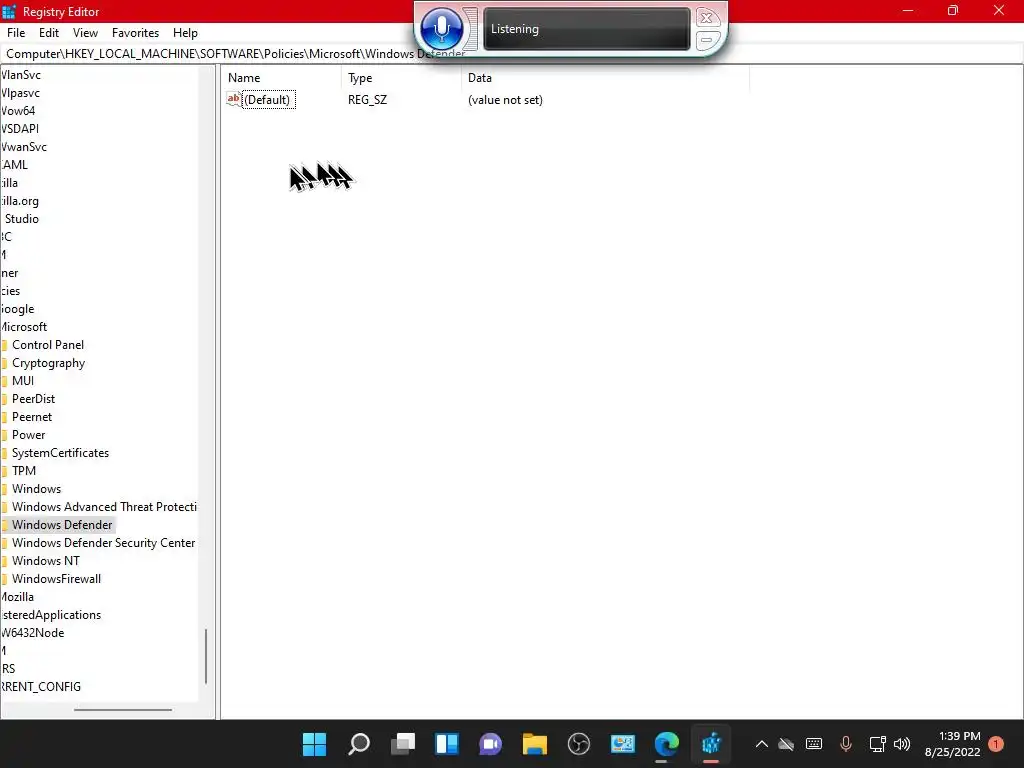Screen dimensions: 1024x768
Task: Open the View menu
Action: (x=86, y=33)
